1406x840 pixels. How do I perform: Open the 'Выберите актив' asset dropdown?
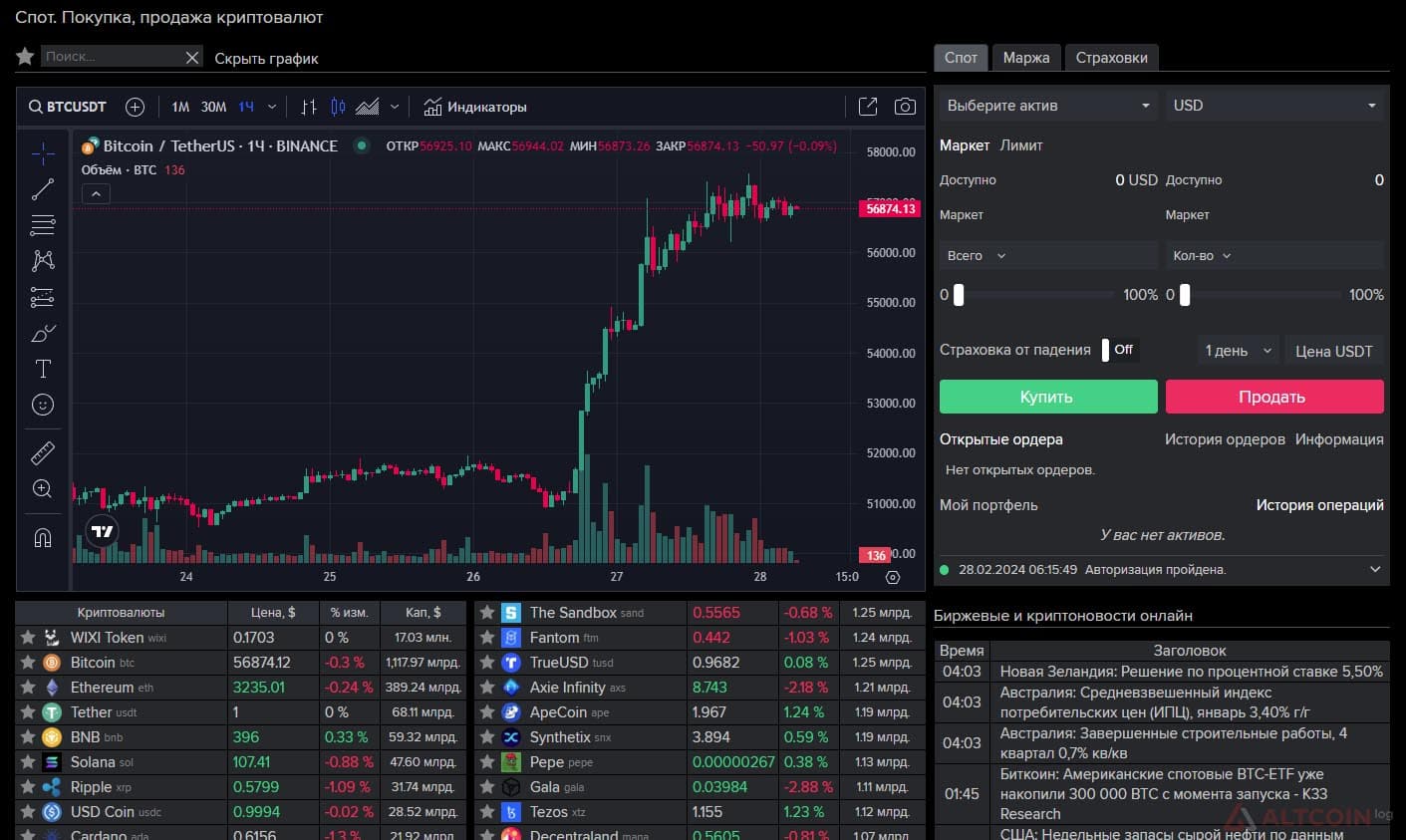click(x=1048, y=106)
